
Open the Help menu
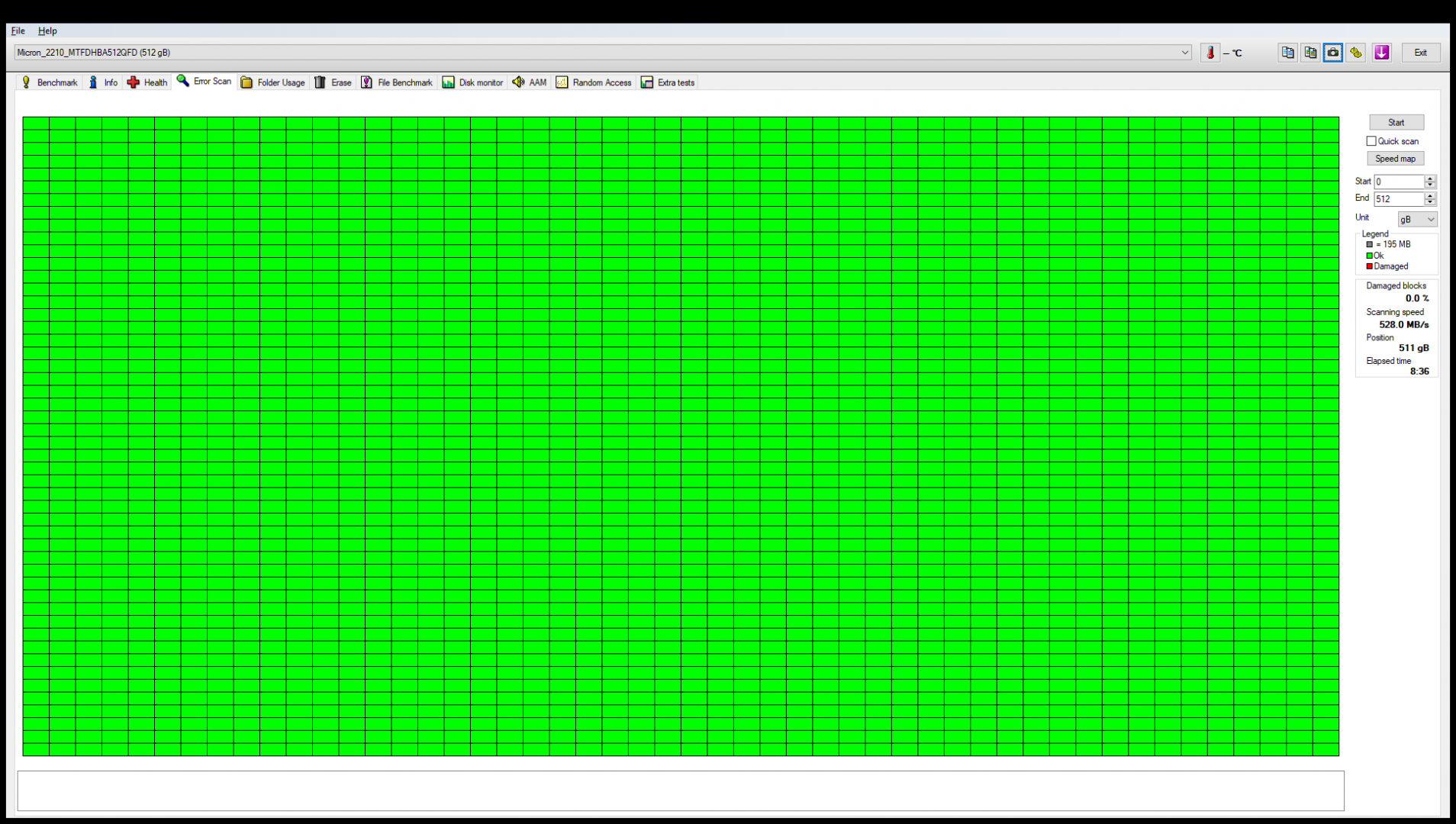(x=47, y=31)
